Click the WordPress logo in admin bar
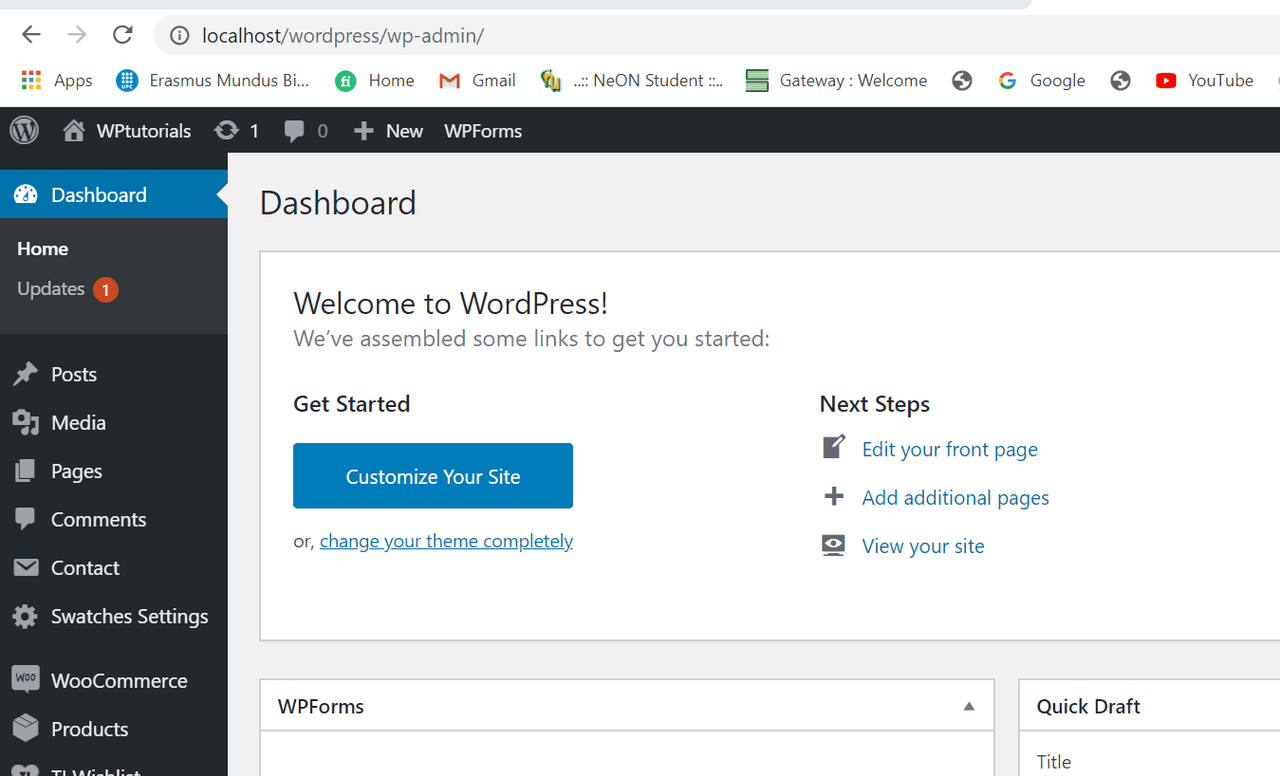The width and height of the screenshot is (1280, 776). 24,131
